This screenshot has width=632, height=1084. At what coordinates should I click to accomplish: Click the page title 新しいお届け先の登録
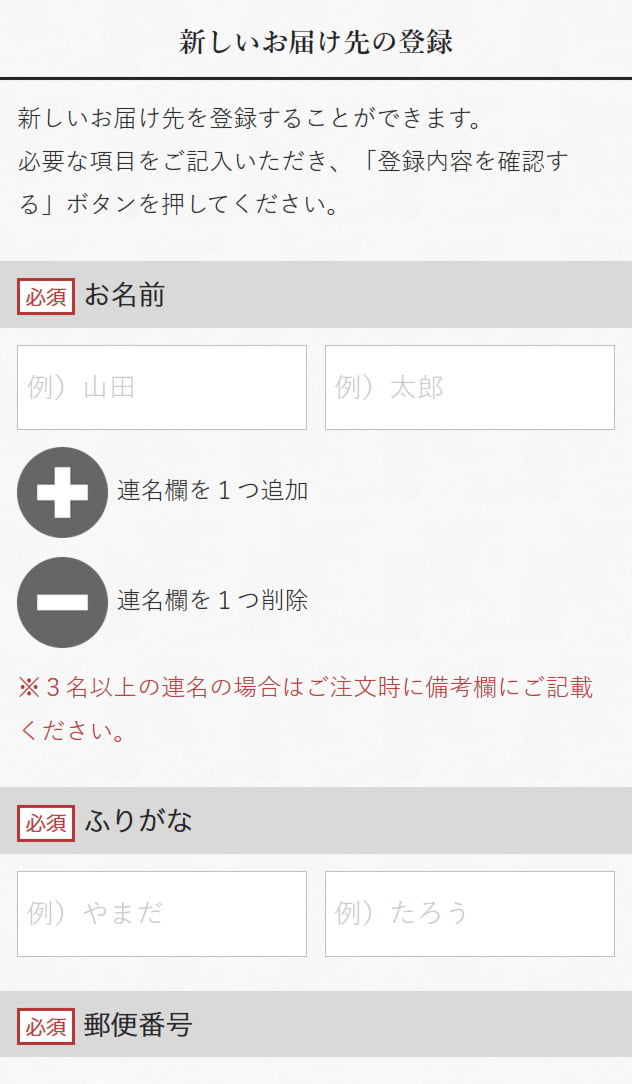316,42
